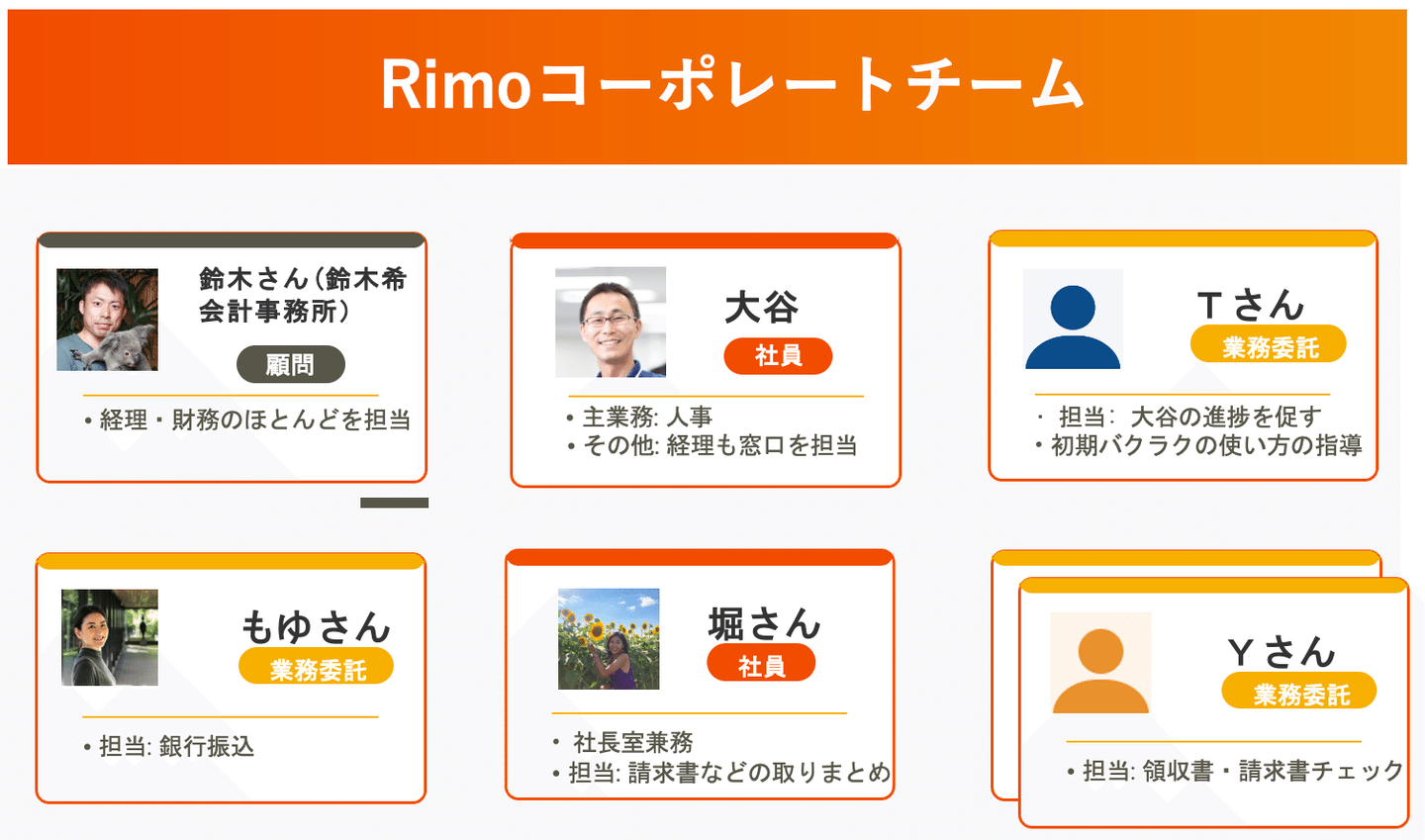Open the sunflower photo in 堀さん's card
Viewport: 1425px width, 840px height.
pyautogui.click(x=609, y=639)
